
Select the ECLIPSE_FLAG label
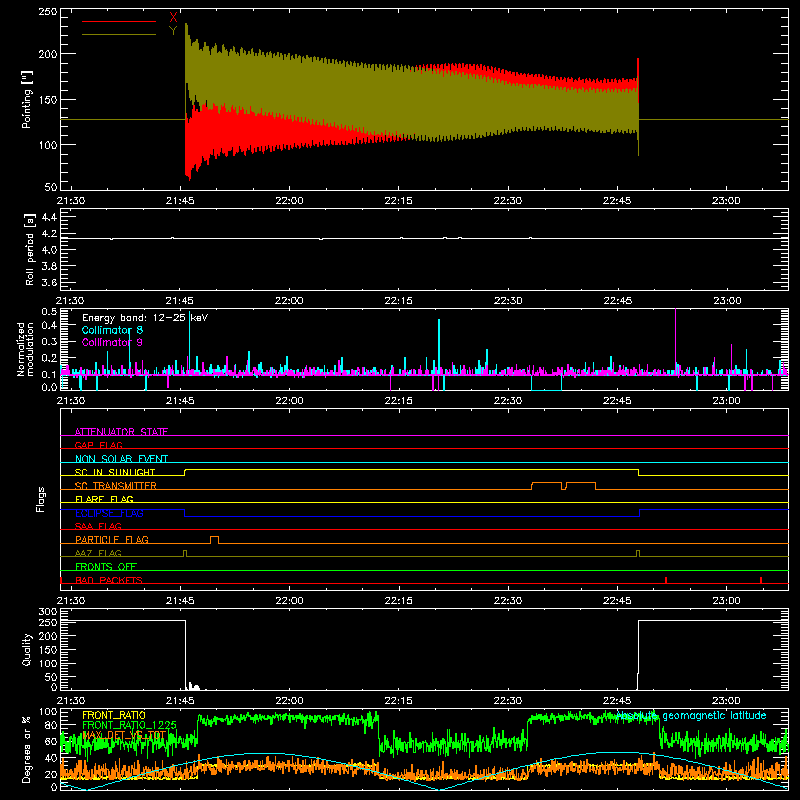point(109,513)
